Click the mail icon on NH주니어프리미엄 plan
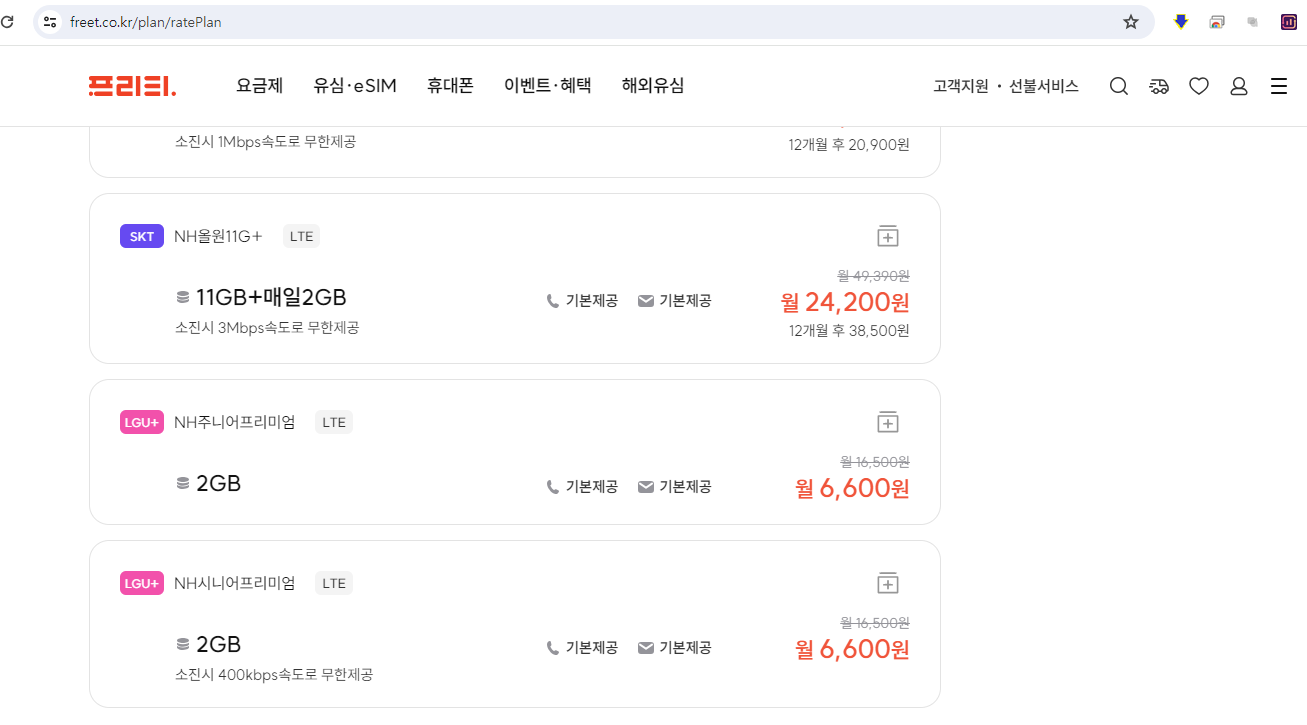The width and height of the screenshot is (1307, 725). point(644,487)
